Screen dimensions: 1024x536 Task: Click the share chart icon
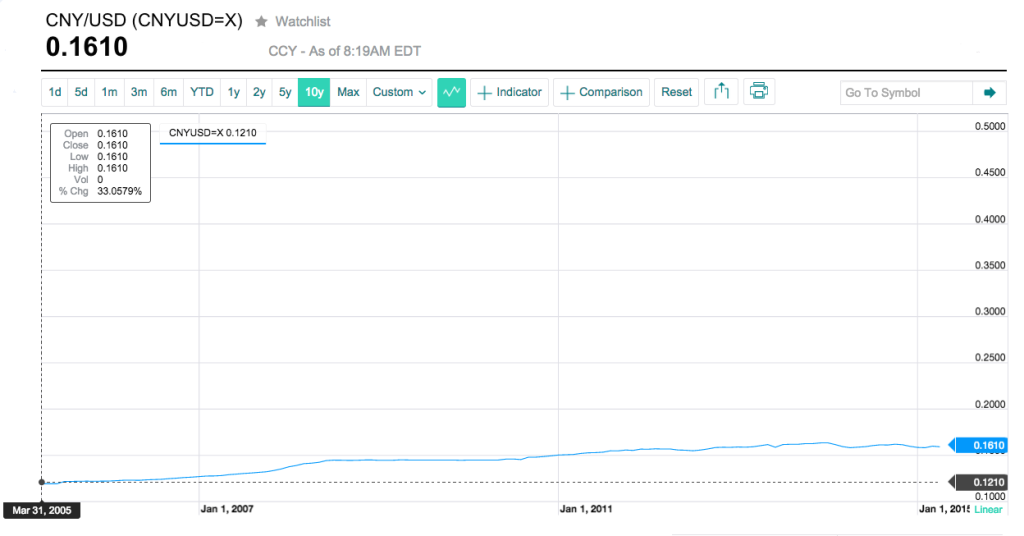click(721, 92)
